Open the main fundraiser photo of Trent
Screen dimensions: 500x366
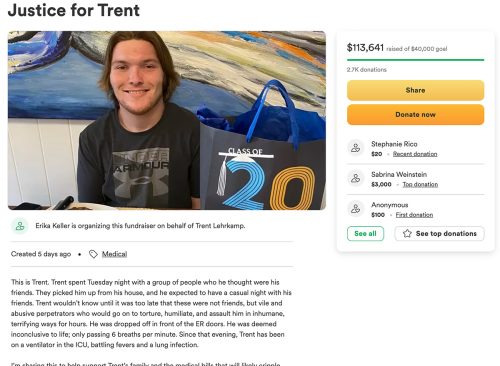(167, 120)
